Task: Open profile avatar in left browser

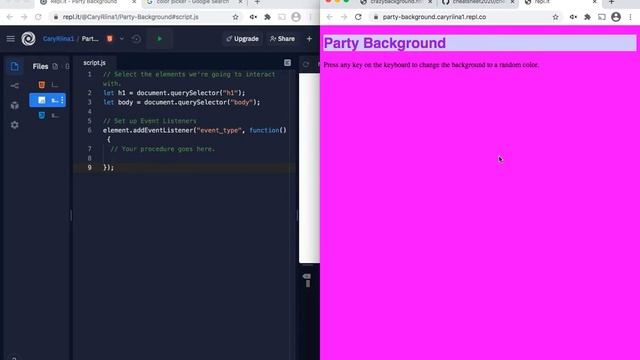Action: [x=296, y=17]
